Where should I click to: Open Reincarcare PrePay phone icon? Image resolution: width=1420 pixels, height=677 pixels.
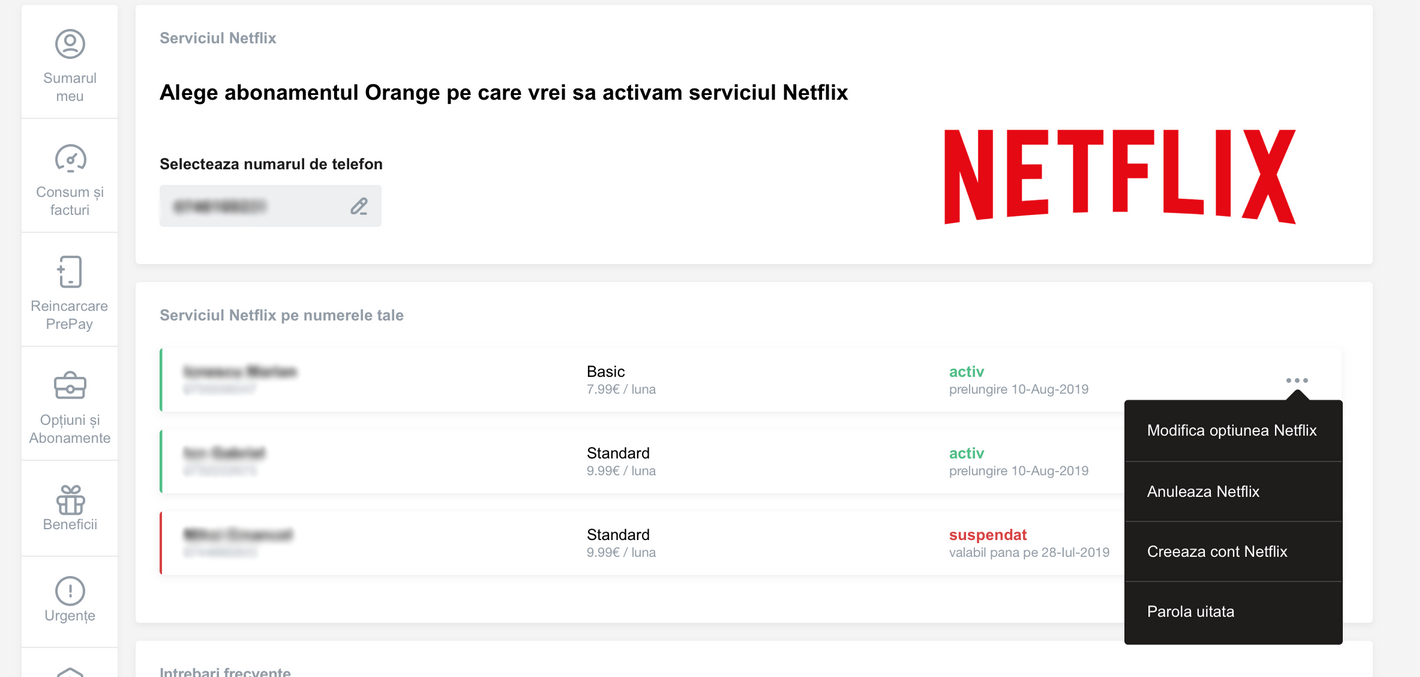click(x=70, y=272)
